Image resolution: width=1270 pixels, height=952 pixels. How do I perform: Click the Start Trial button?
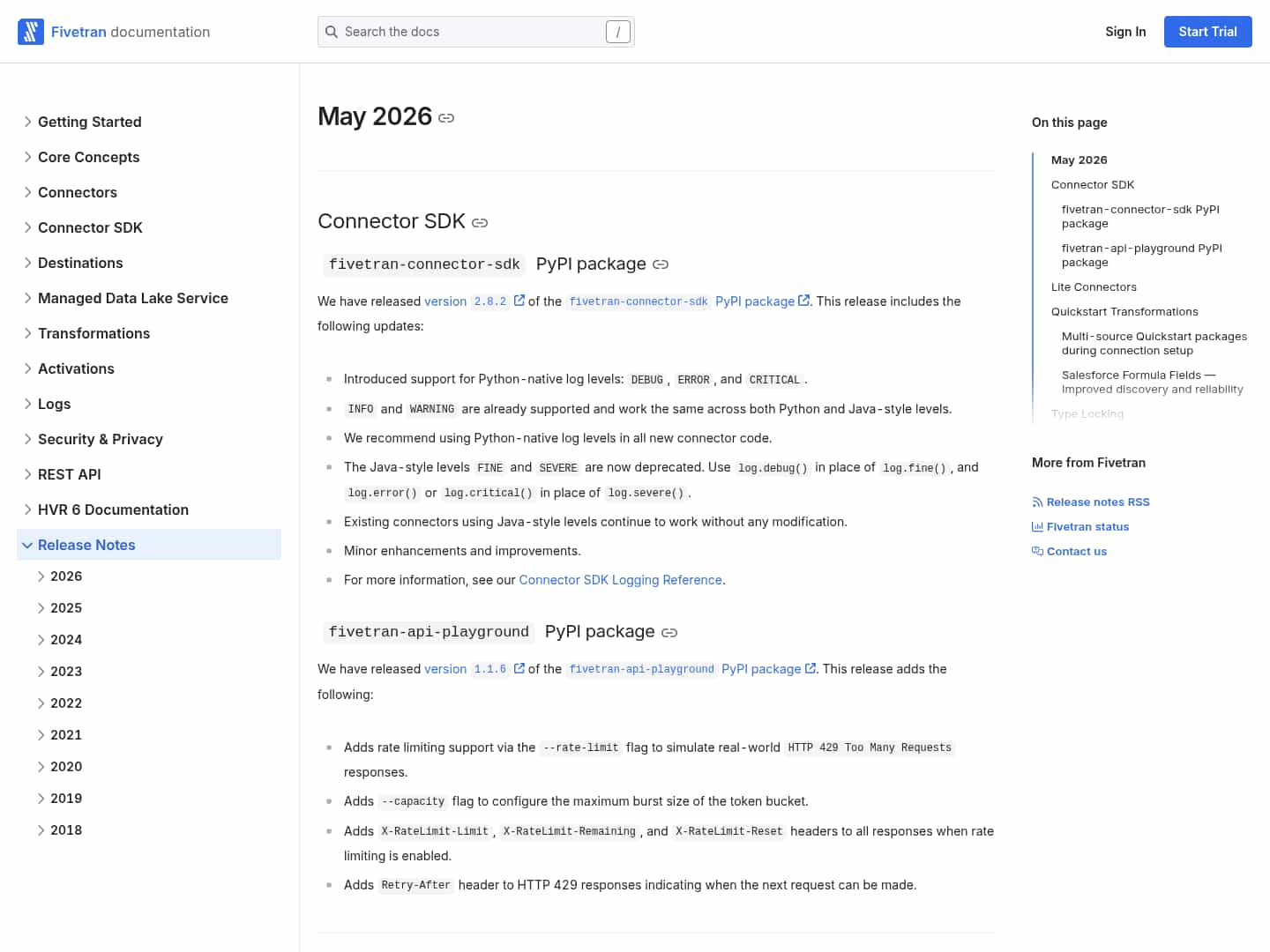1208,32
